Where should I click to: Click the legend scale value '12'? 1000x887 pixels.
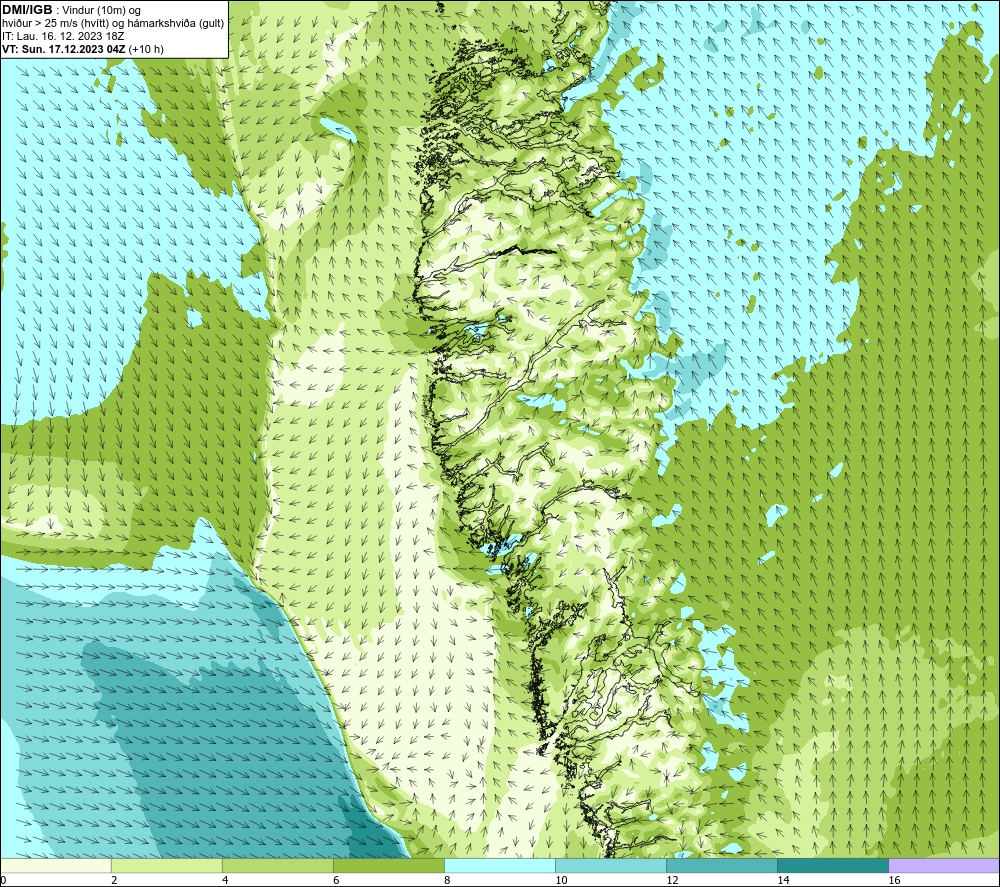tap(672, 881)
